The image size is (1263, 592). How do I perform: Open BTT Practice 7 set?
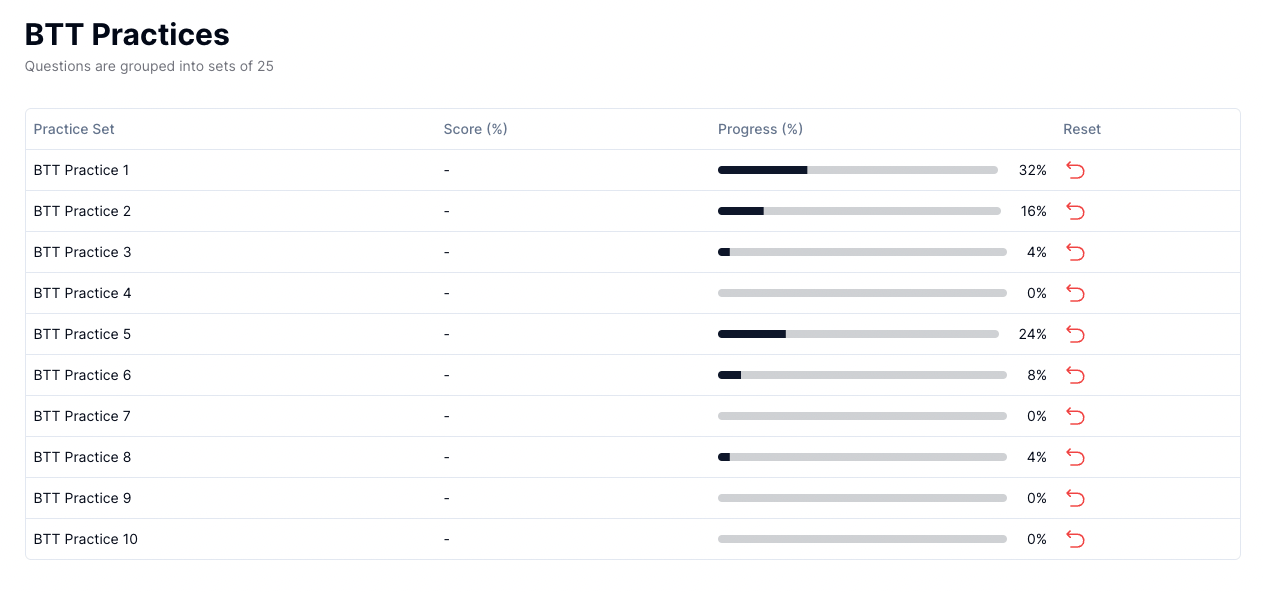point(82,416)
